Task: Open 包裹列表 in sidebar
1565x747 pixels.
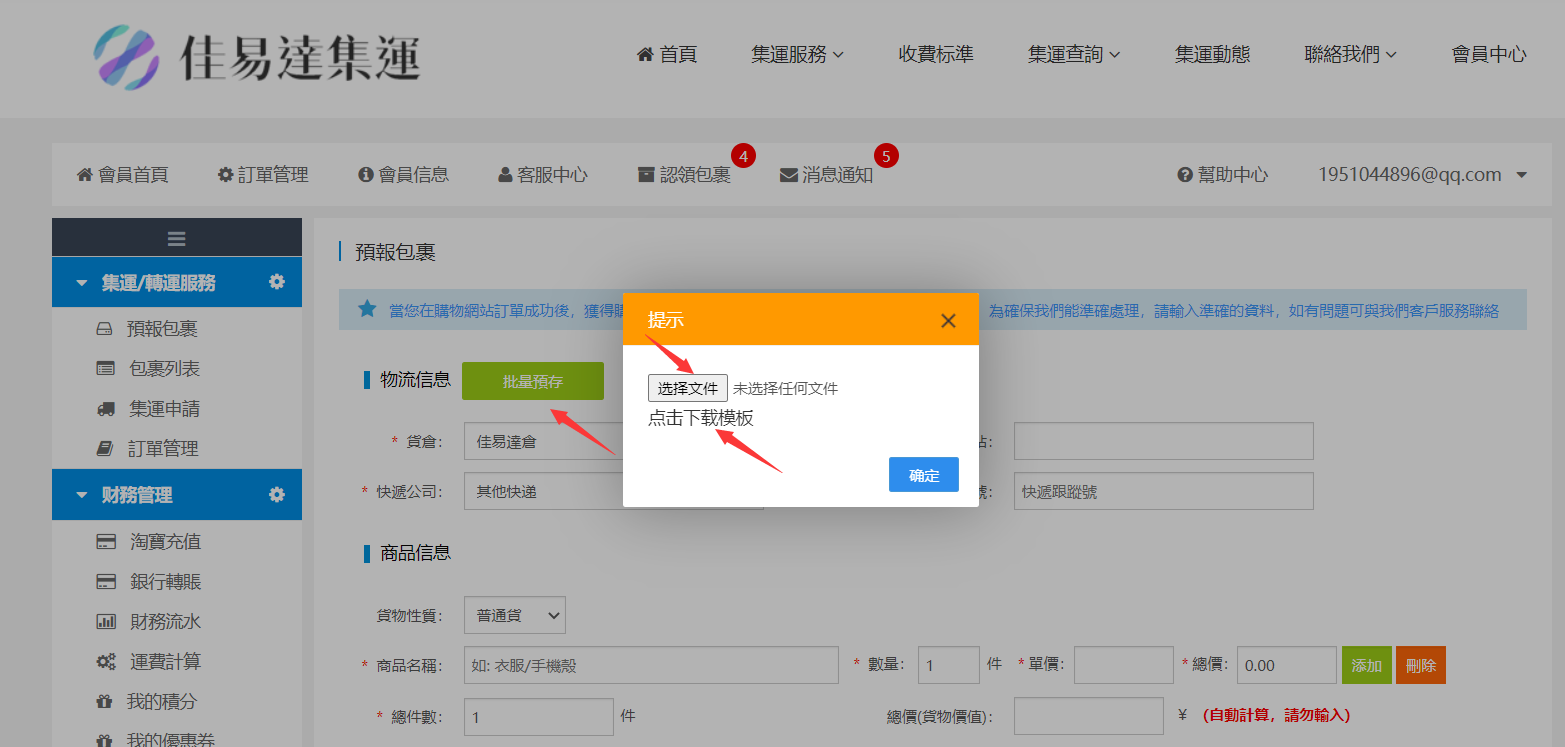Action: coord(164,369)
